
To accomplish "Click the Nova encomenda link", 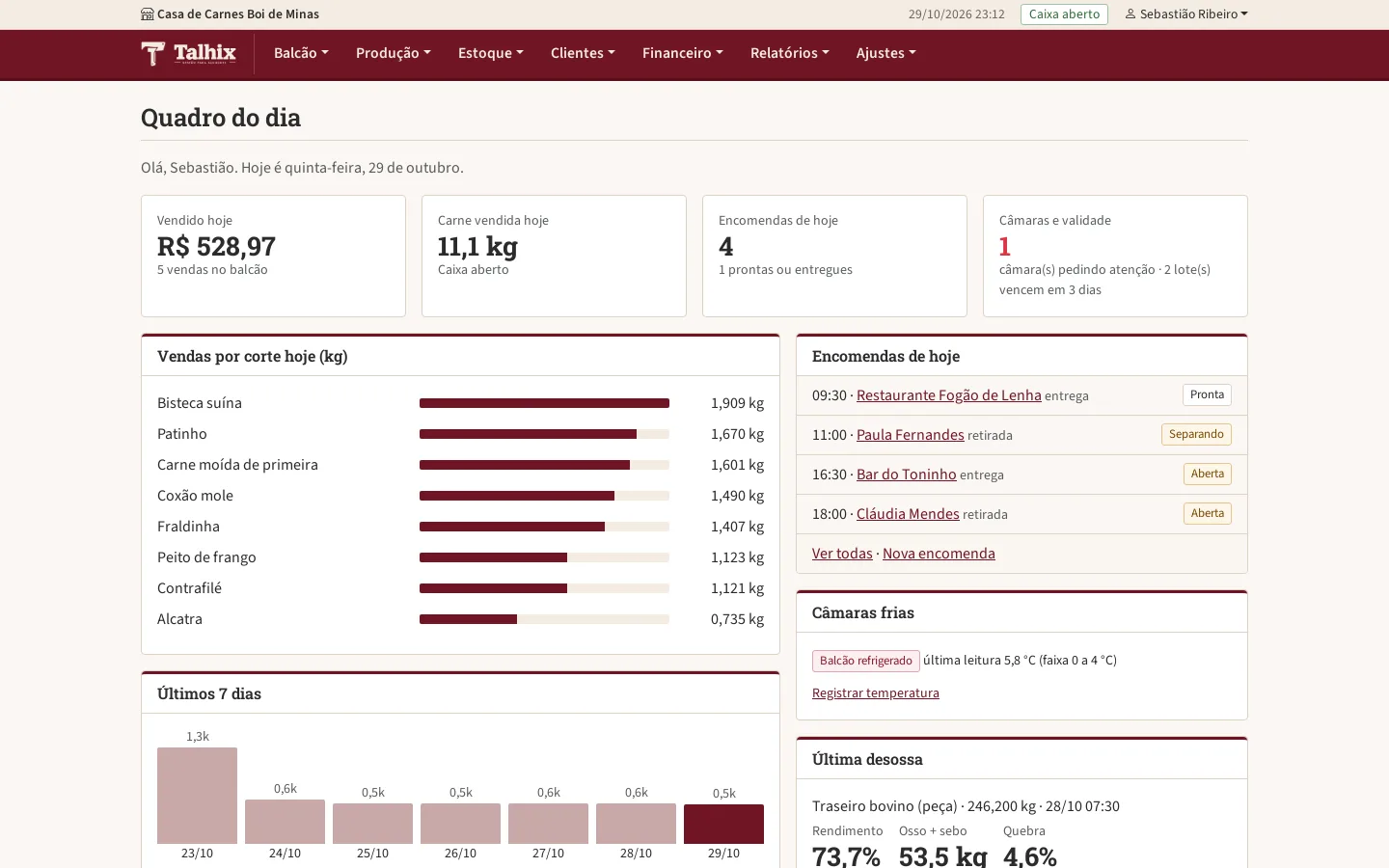I will pos(939,554).
